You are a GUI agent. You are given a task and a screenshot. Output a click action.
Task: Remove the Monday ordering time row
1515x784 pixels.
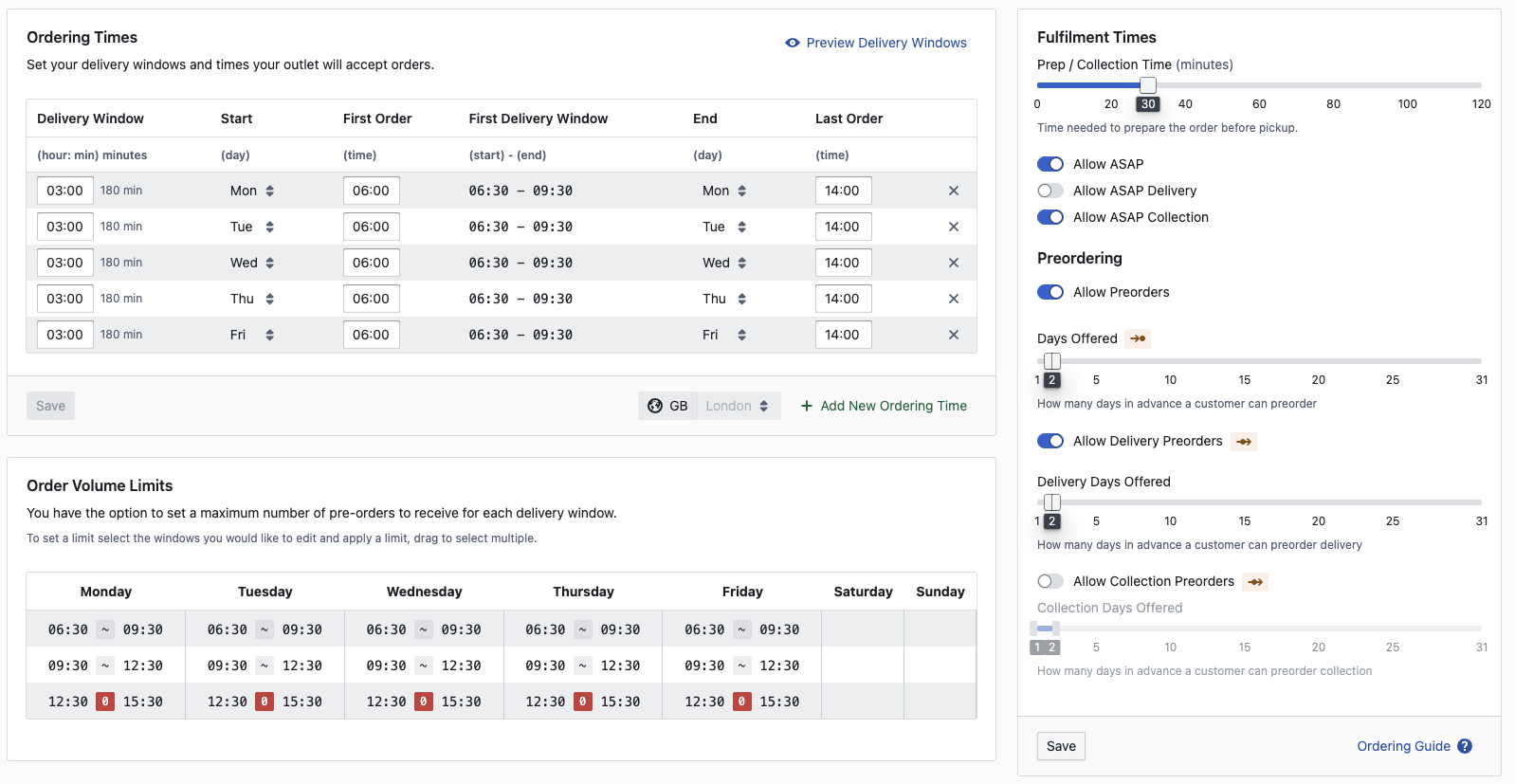click(x=953, y=191)
